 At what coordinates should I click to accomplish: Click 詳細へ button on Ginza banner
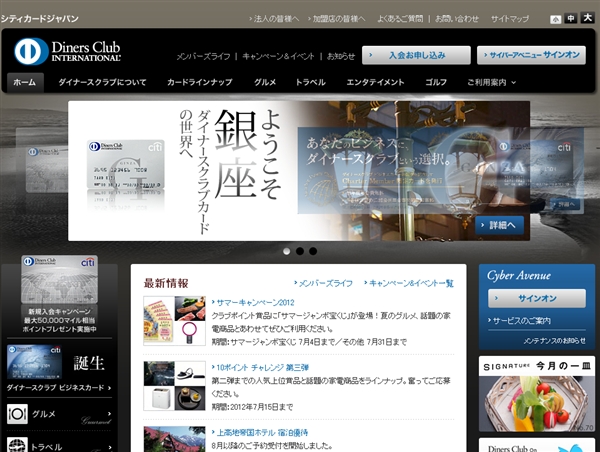[x=499, y=225]
